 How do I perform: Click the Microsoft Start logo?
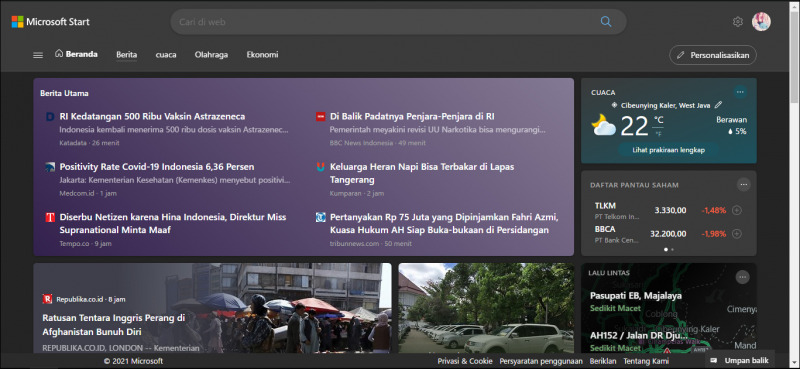(51, 21)
